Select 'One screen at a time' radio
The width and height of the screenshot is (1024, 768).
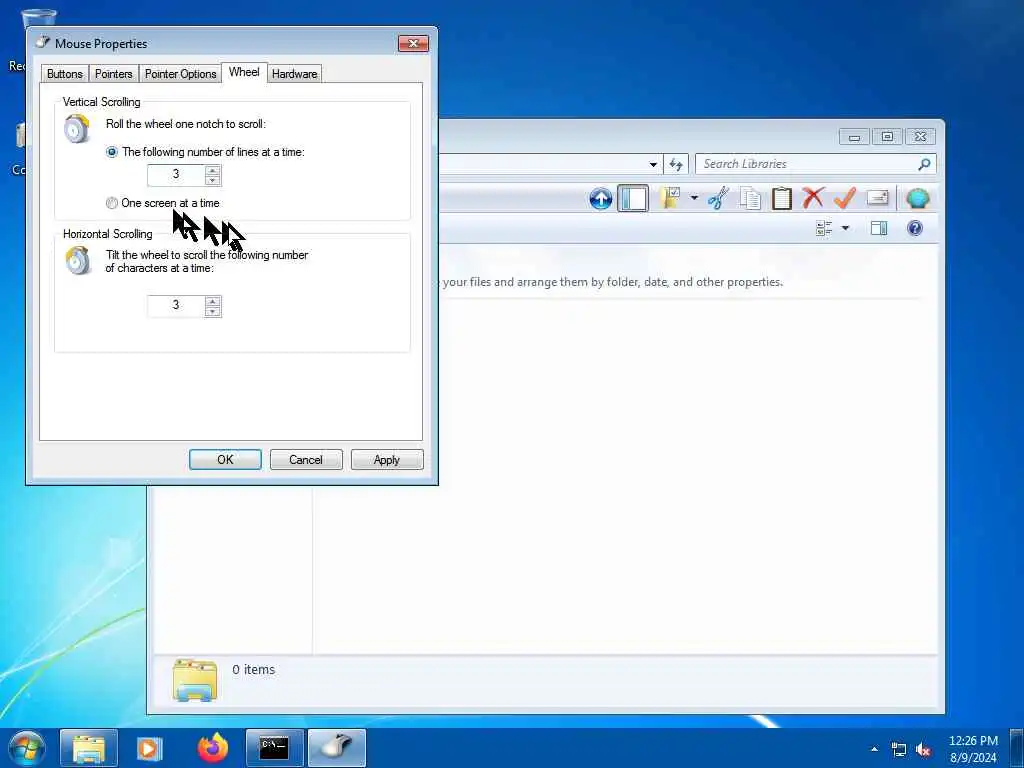(x=112, y=203)
